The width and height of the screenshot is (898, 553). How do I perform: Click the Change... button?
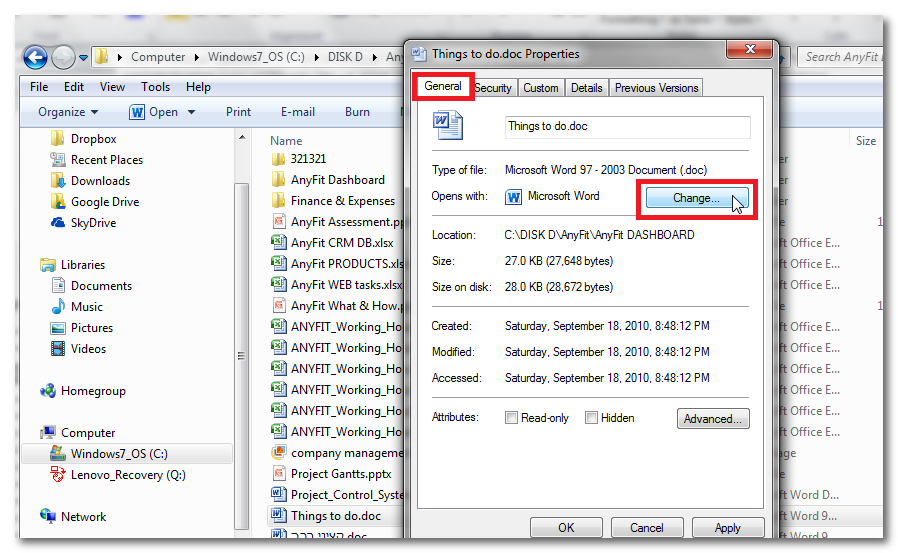click(x=695, y=198)
